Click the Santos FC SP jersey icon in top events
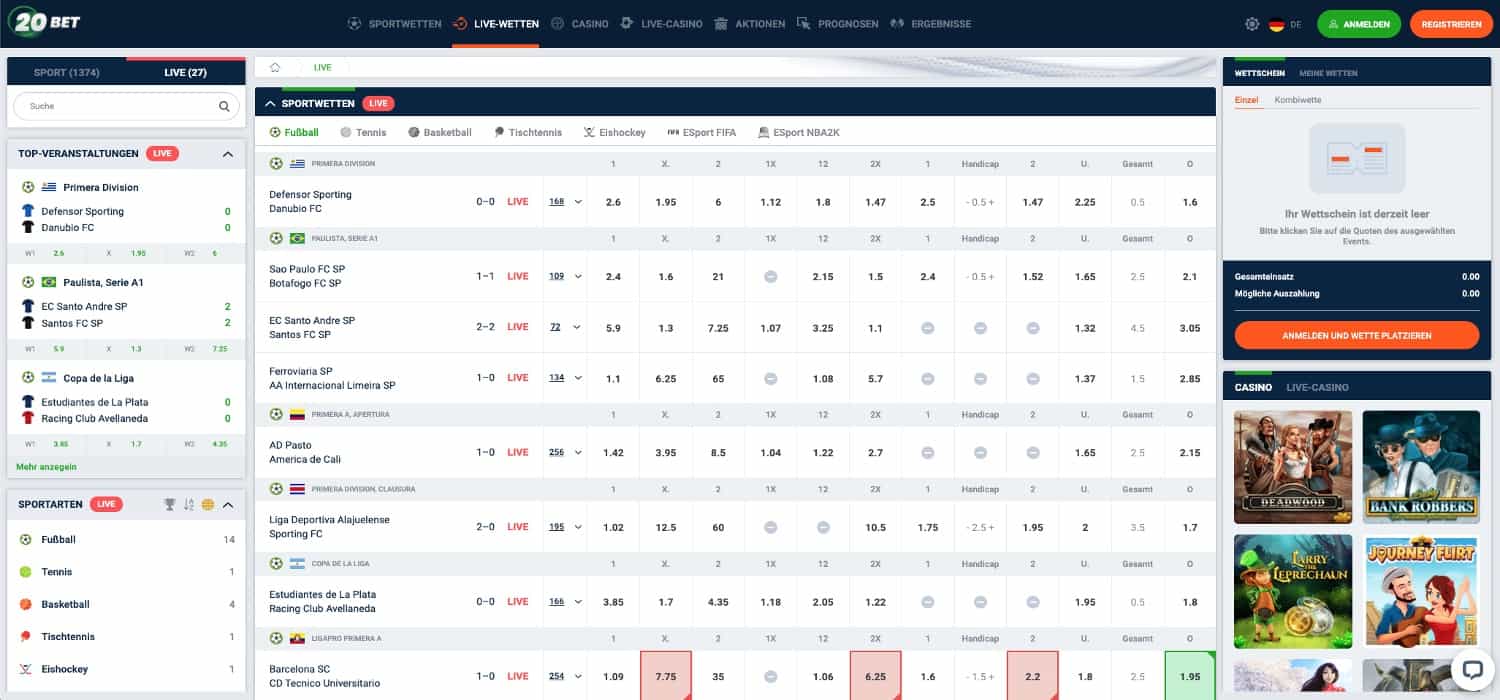 pyautogui.click(x=28, y=323)
